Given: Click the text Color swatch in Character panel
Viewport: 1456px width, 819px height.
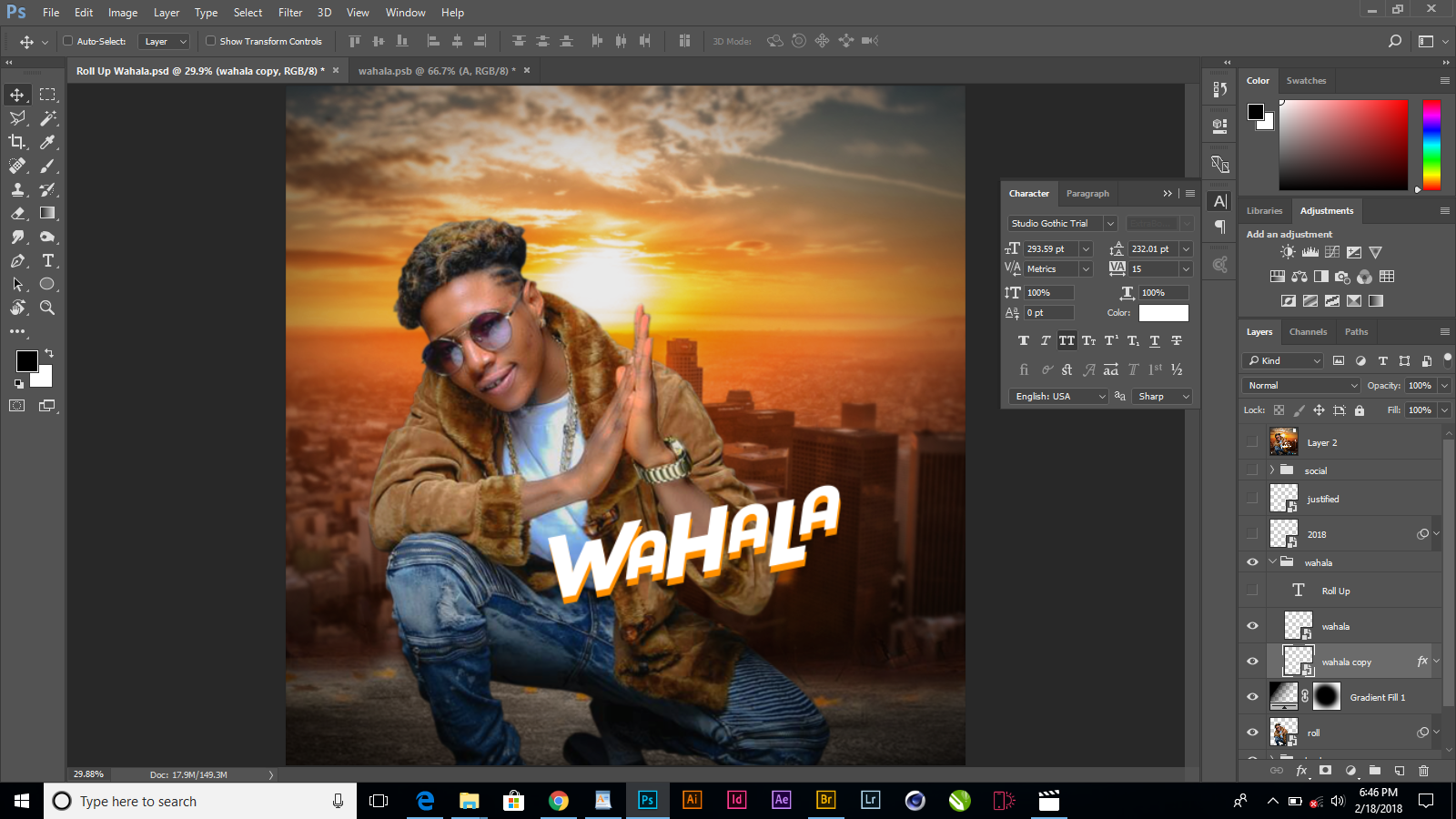Looking at the screenshot, I should (1165, 312).
